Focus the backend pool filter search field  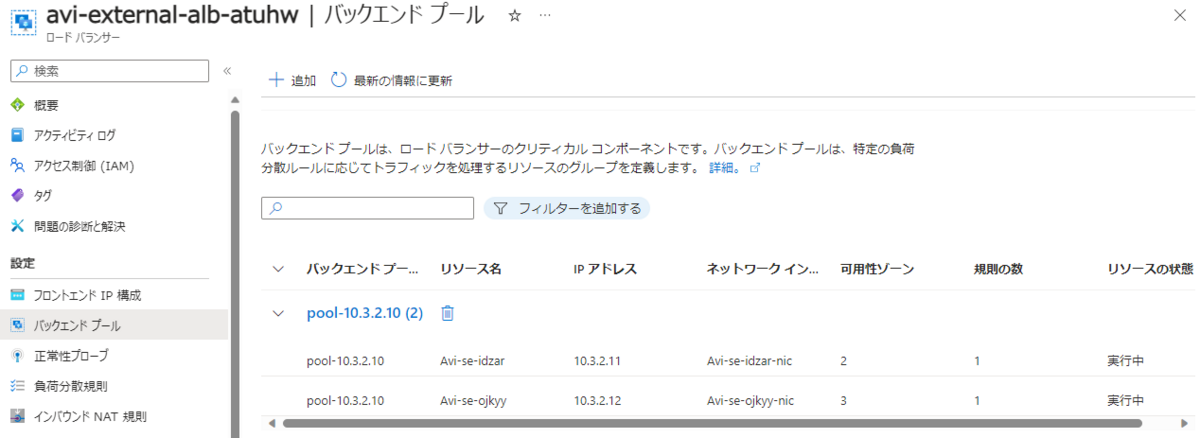tap(367, 208)
